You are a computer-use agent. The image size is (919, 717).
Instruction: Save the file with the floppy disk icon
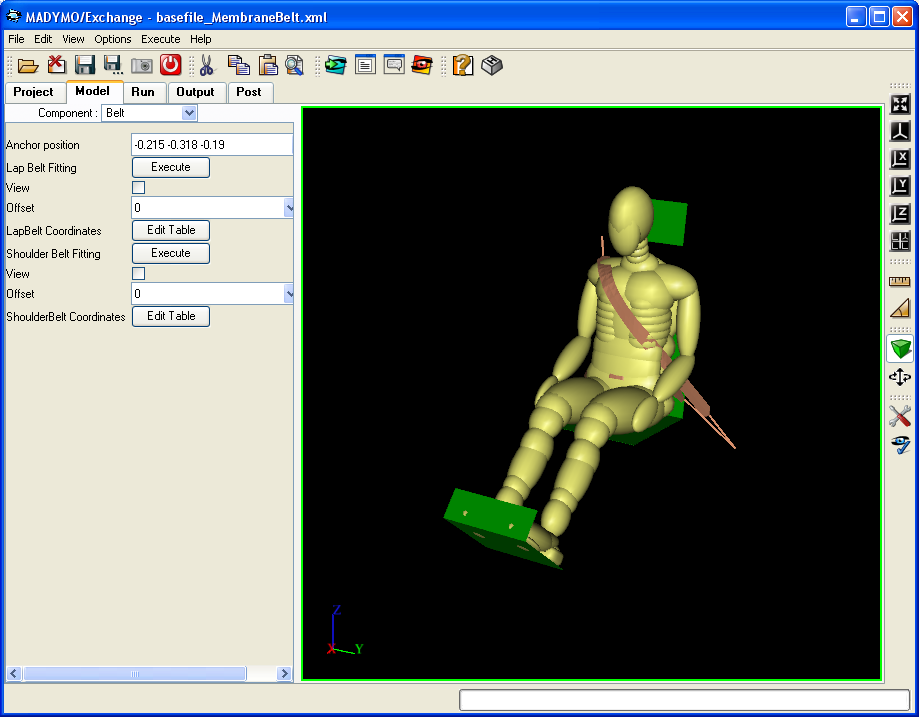point(84,65)
